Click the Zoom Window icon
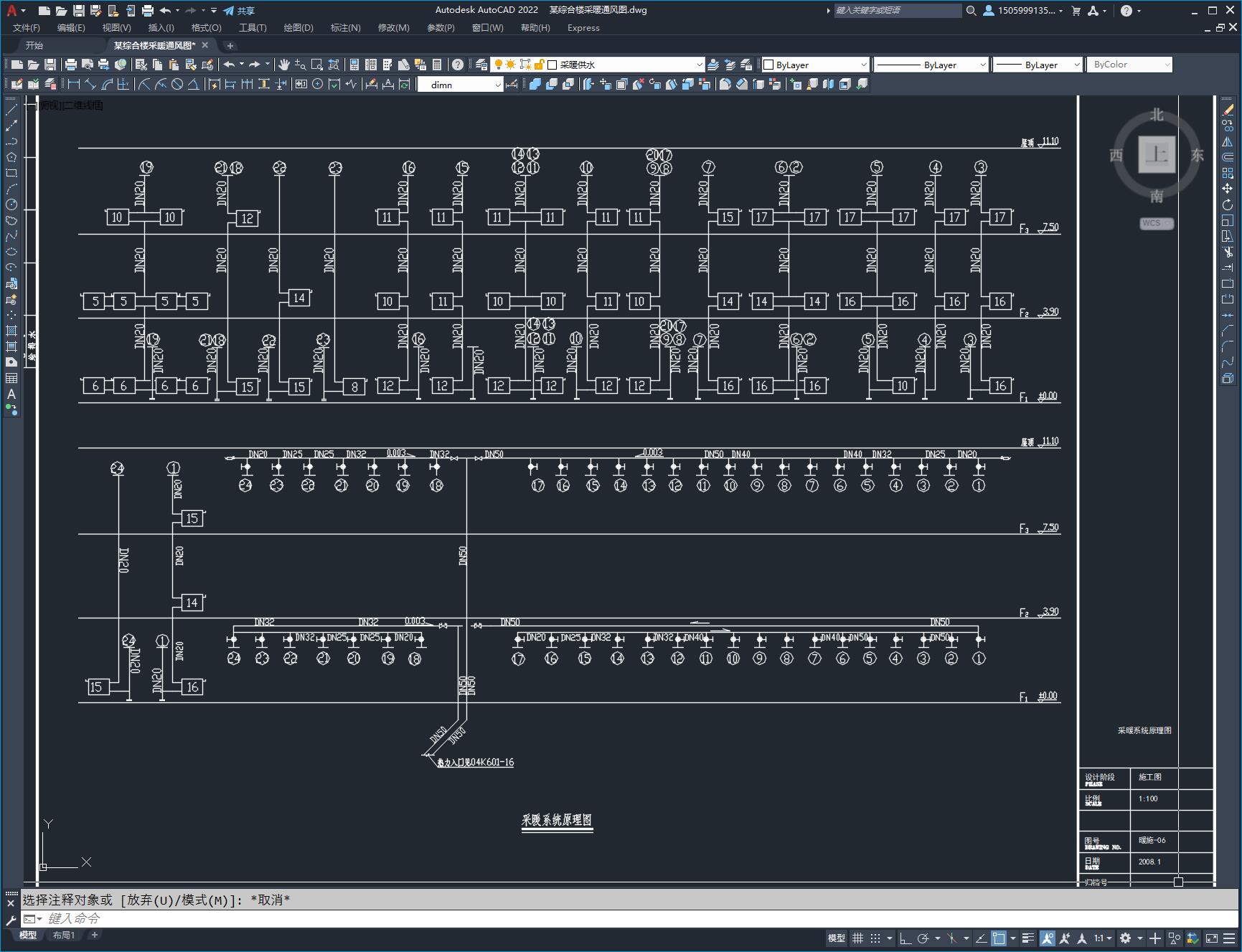 point(317,65)
